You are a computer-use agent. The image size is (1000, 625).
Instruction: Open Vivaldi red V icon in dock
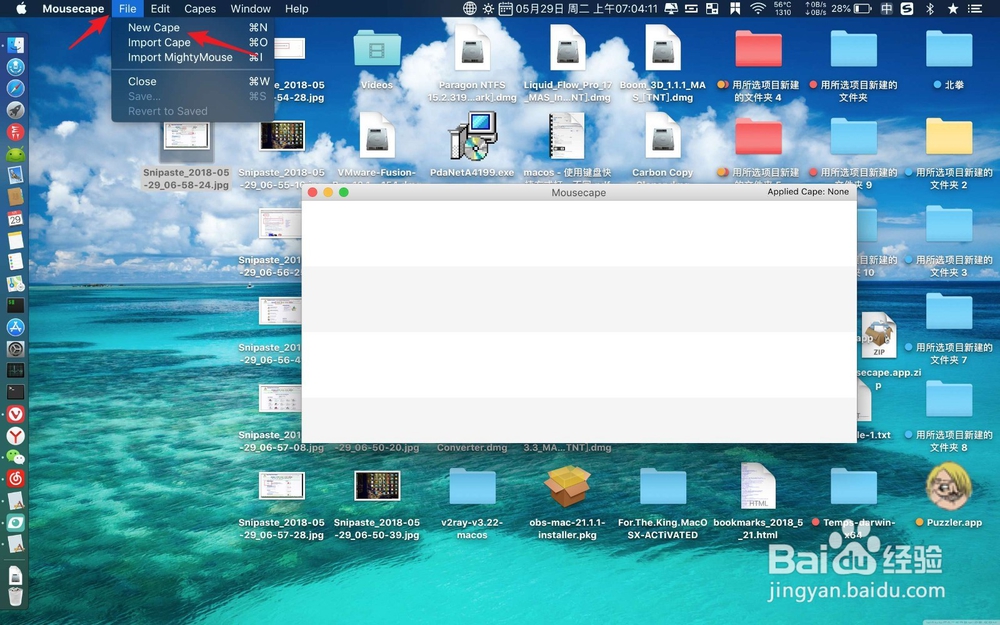[x=15, y=414]
